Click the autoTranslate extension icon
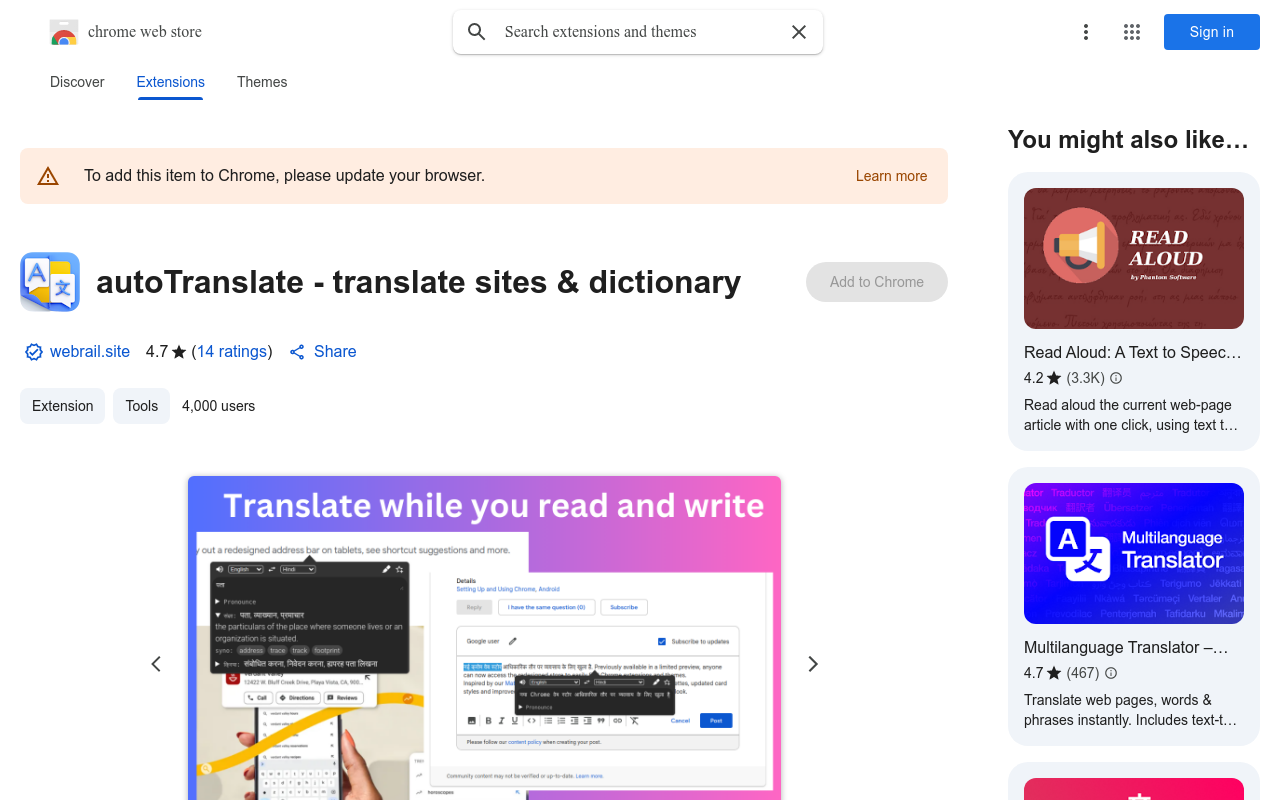This screenshot has height=800, width=1280. point(50,282)
